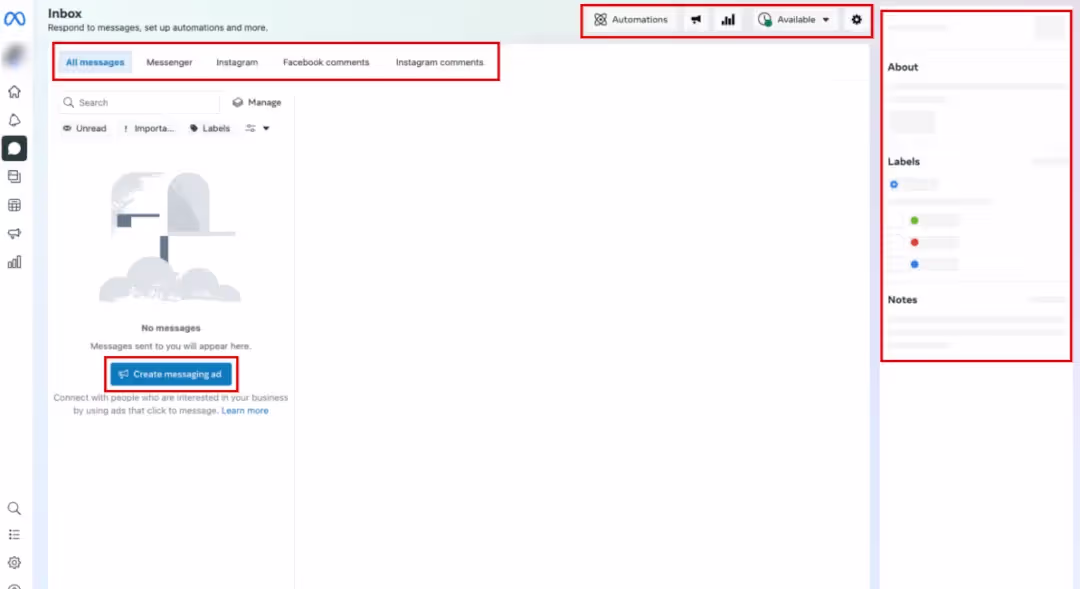Open Inbox settings gear at top right
The width and height of the screenshot is (1080, 589).
(856, 19)
